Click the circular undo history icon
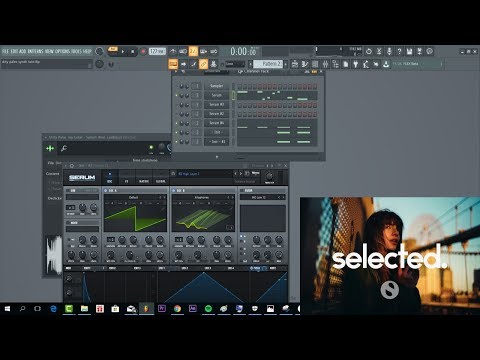 (x=369, y=51)
